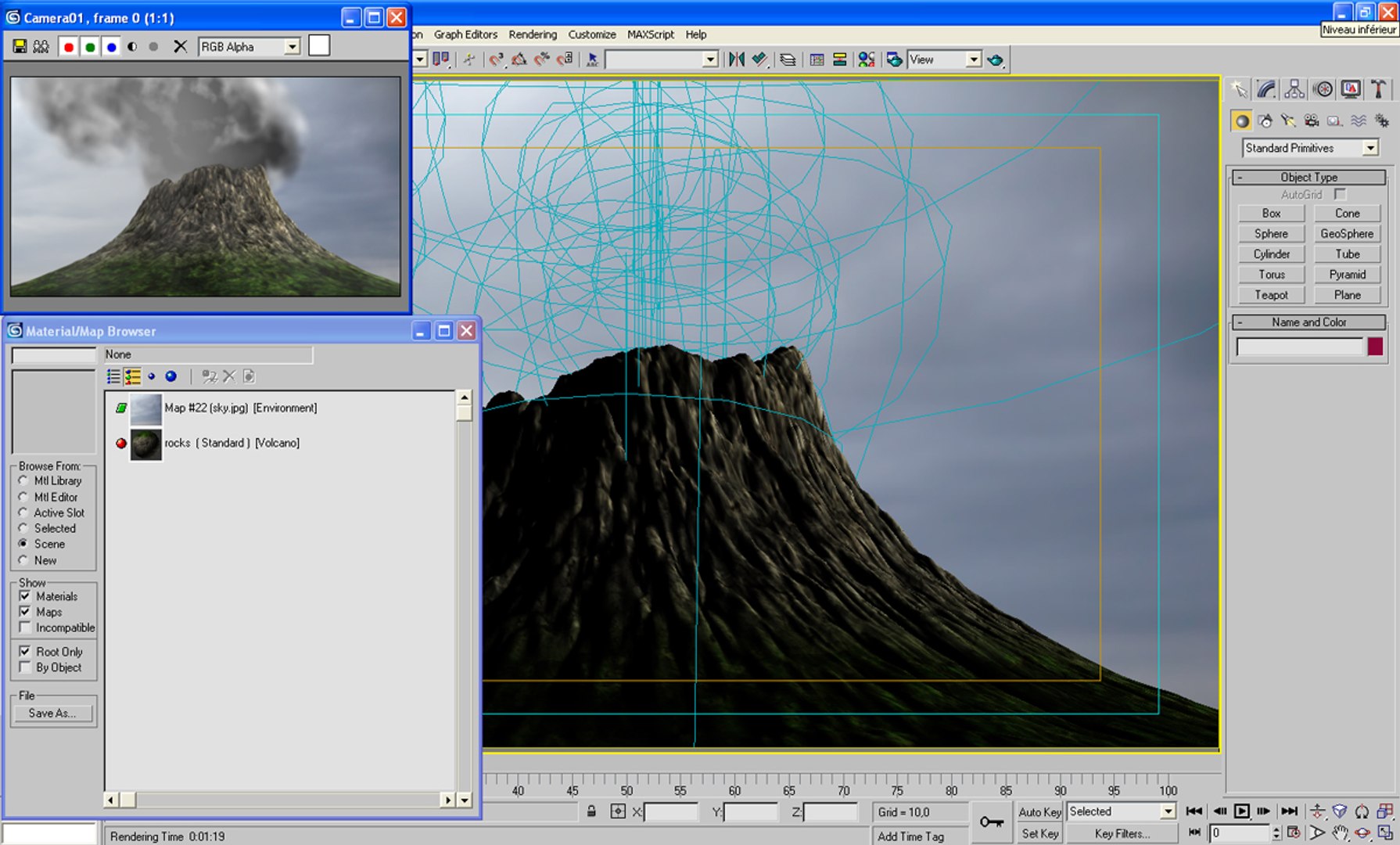Collapse the Name and Color rollout

pos(1309,322)
